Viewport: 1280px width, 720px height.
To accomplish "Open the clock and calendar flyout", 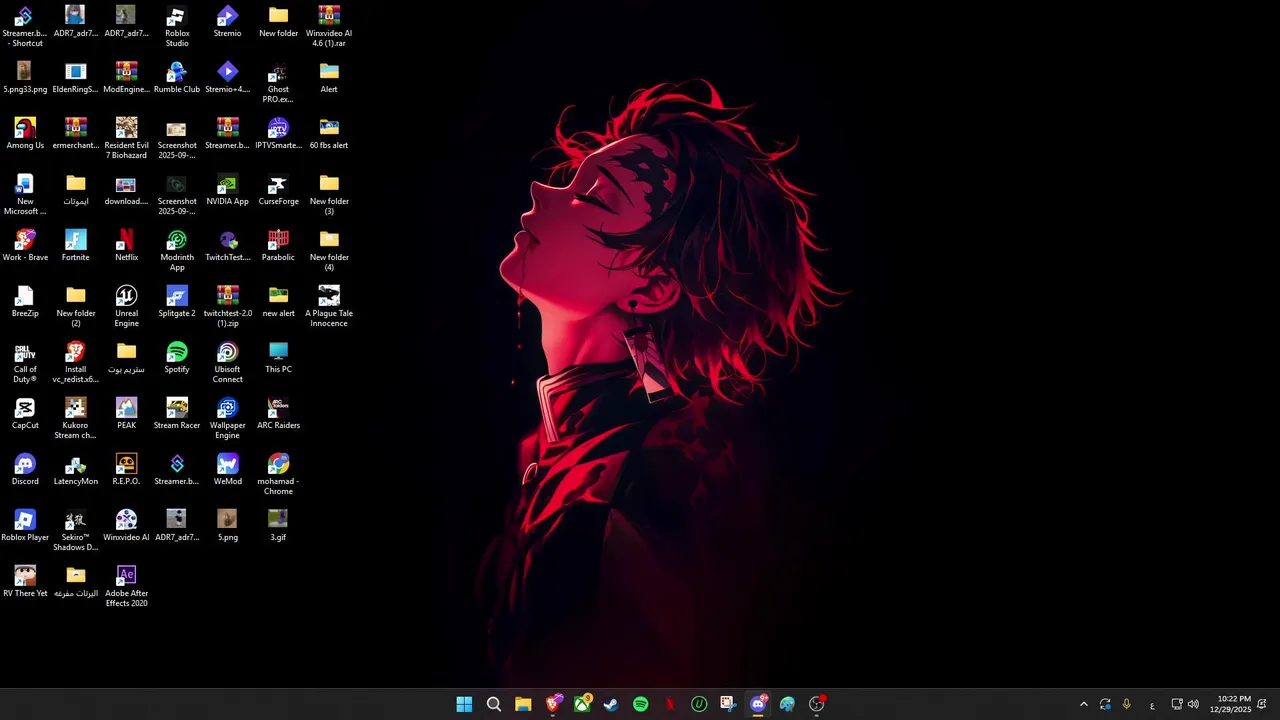I will (1230, 704).
